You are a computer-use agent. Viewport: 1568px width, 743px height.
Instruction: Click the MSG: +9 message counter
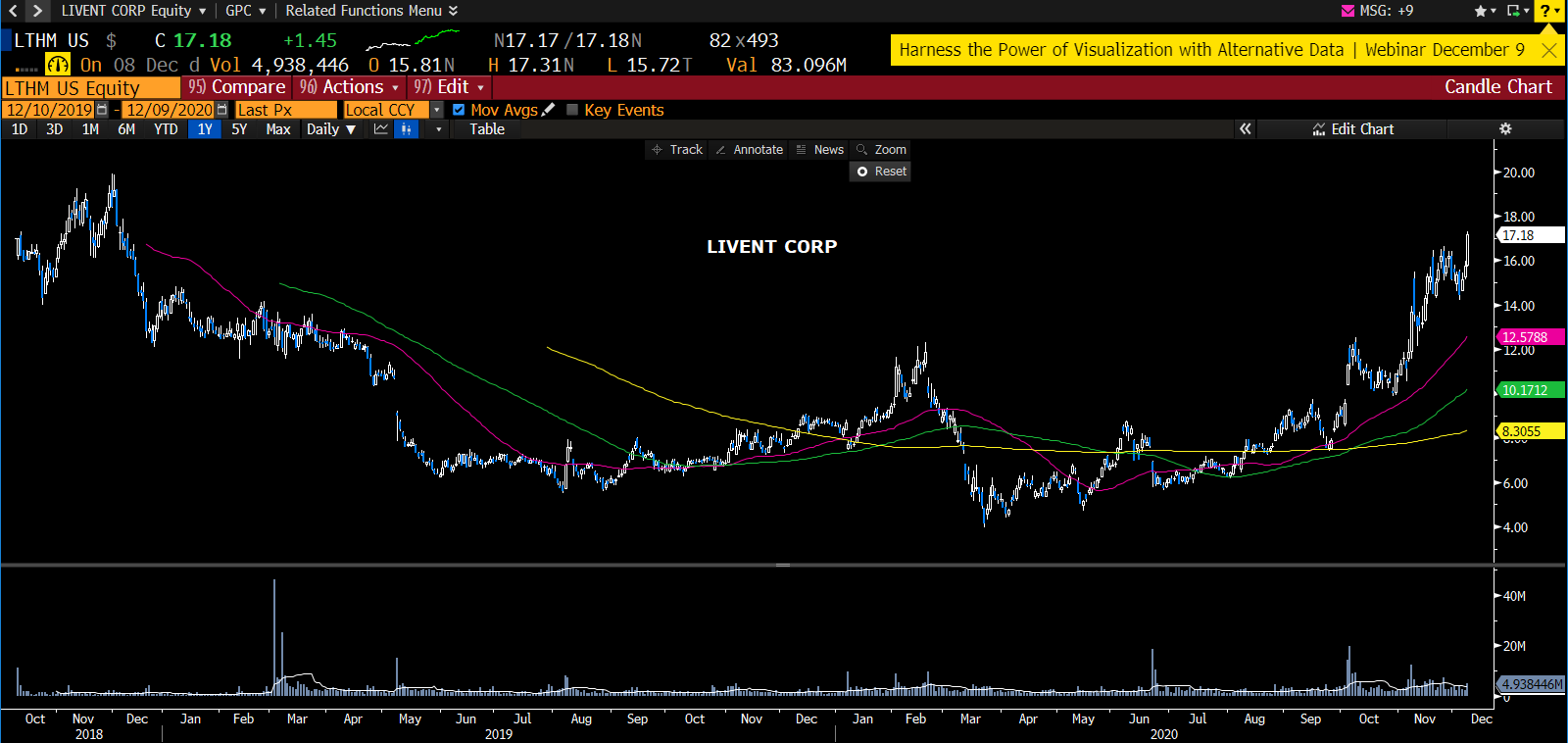coord(1386,11)
